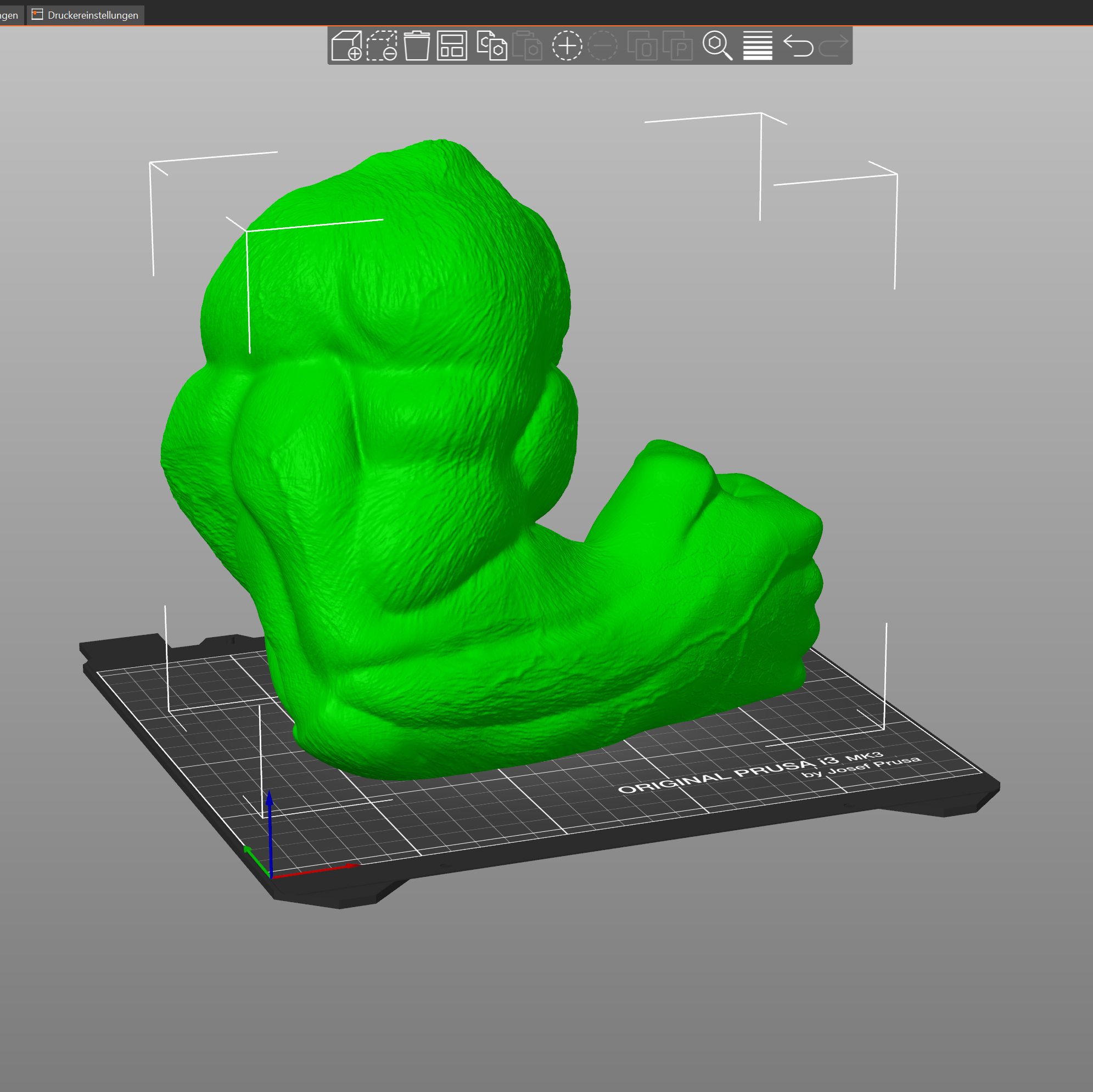
Task: Click the Undo arrow
Action: pyautogui.click(x=798, y=46)
